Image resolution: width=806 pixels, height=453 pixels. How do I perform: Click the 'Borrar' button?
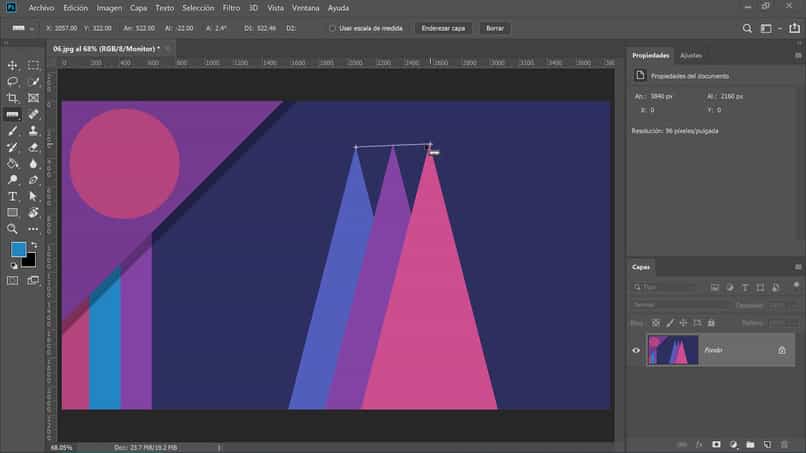point(494,28)
